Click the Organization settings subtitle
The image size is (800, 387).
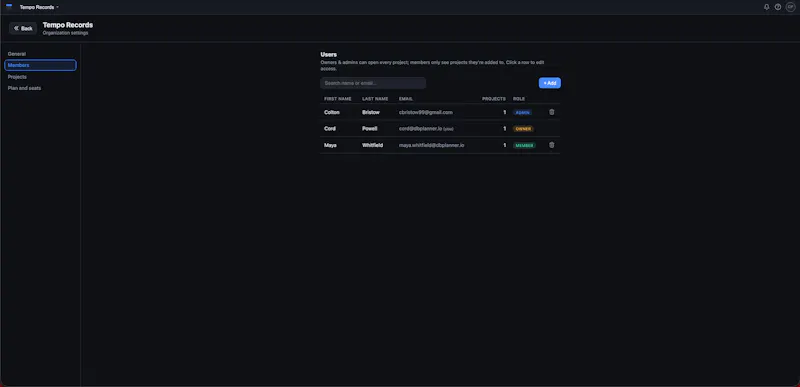click(65, 33)
